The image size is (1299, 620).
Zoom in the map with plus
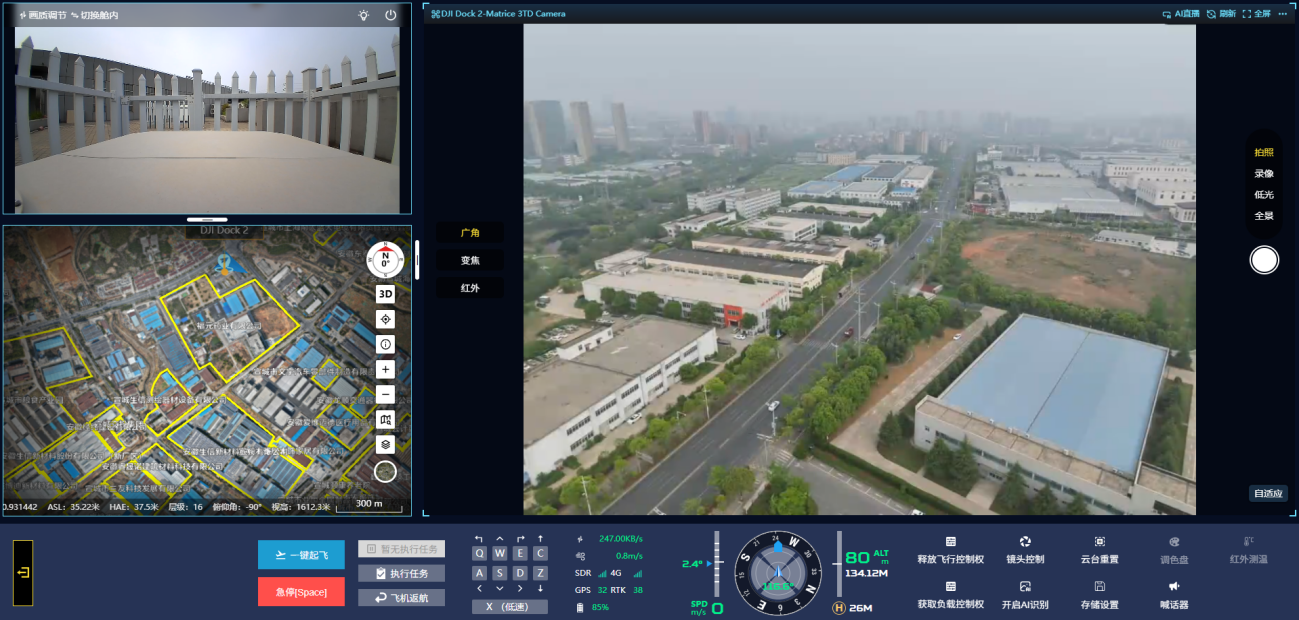(x=385, y=369)
